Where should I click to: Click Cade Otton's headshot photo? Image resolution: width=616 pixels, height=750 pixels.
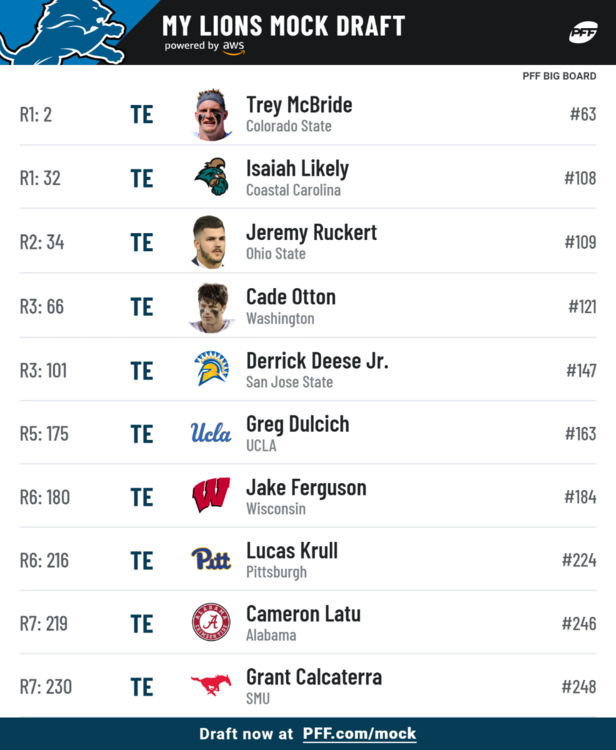211,306
